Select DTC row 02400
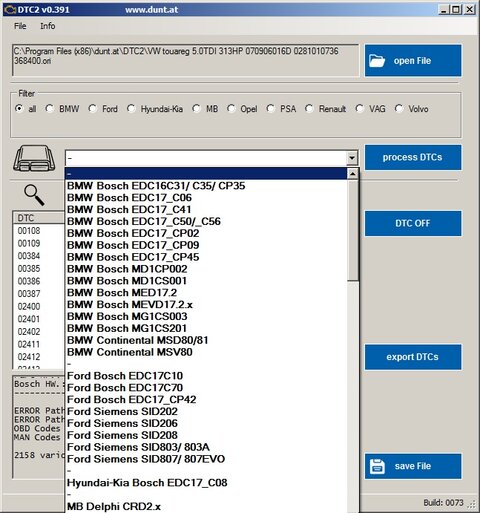The width and height of the screenshot is (480, 513). pyautogui.click(x=39, y=306)
